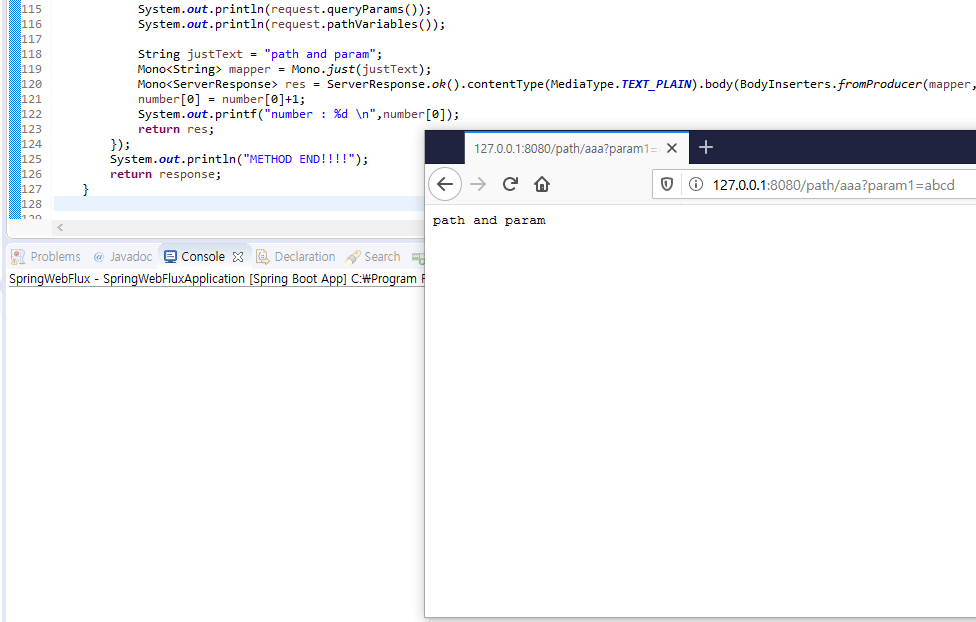Click SpringWebFluxApplication console title text
976x622 pixels.
click(x=174, y=278)
